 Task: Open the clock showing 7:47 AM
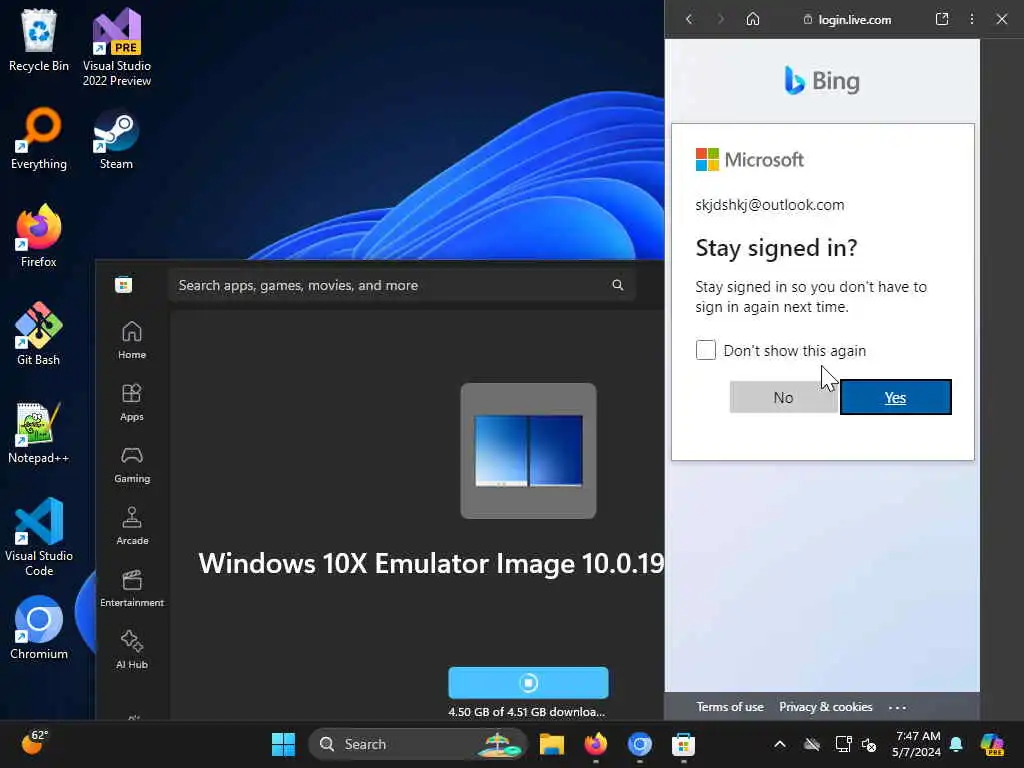click(x=917, y=744)
